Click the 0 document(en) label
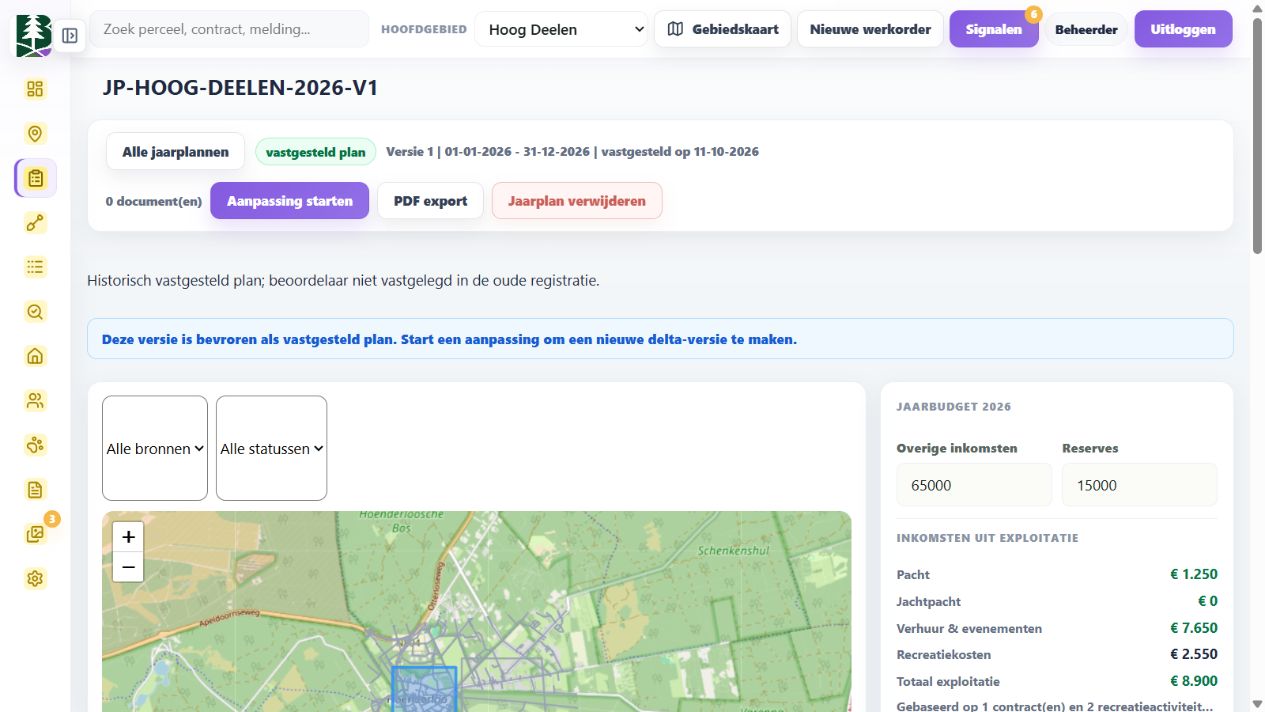This screenshot has width=1265, height=712. pyautogui.click(x=154, y=201)
